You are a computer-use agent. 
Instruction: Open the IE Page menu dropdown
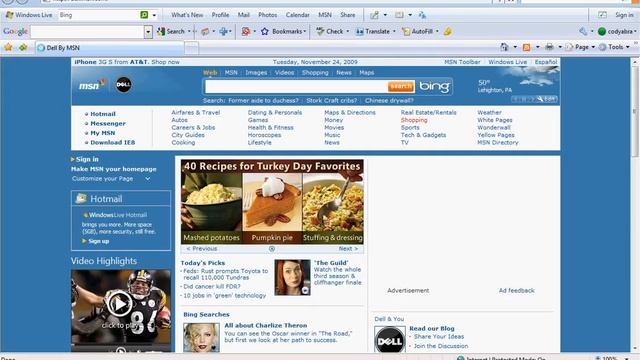(581, 47)
